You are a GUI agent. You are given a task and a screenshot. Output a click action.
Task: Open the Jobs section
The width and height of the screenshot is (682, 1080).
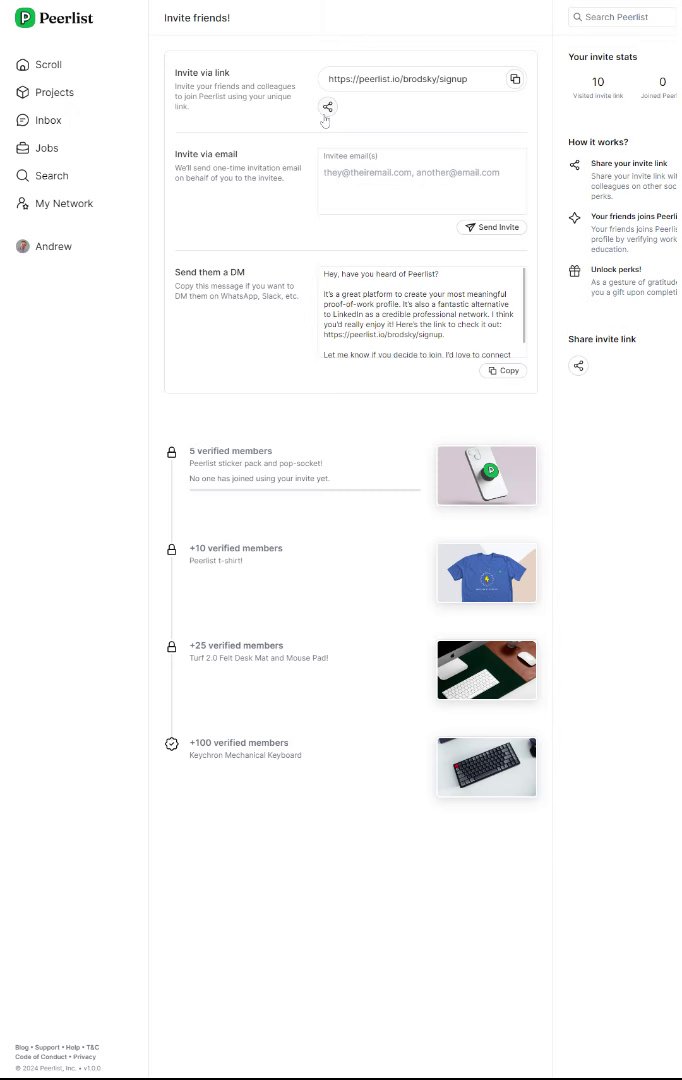pyautogui.click(x=37, y=148)
